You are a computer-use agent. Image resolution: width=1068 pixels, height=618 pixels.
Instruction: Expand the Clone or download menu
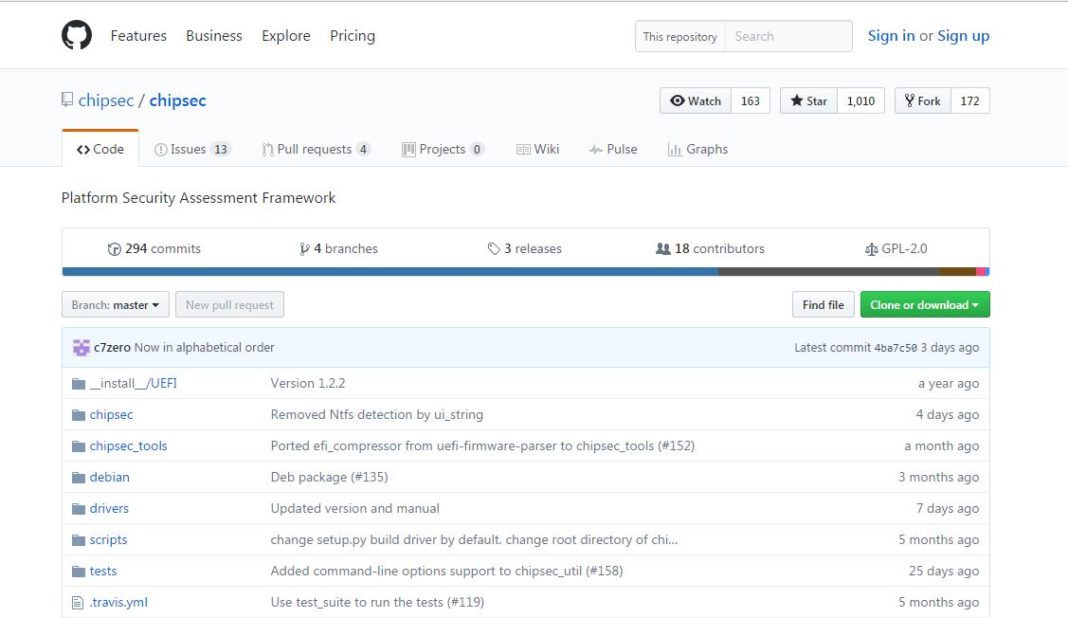tap(924, 305)
